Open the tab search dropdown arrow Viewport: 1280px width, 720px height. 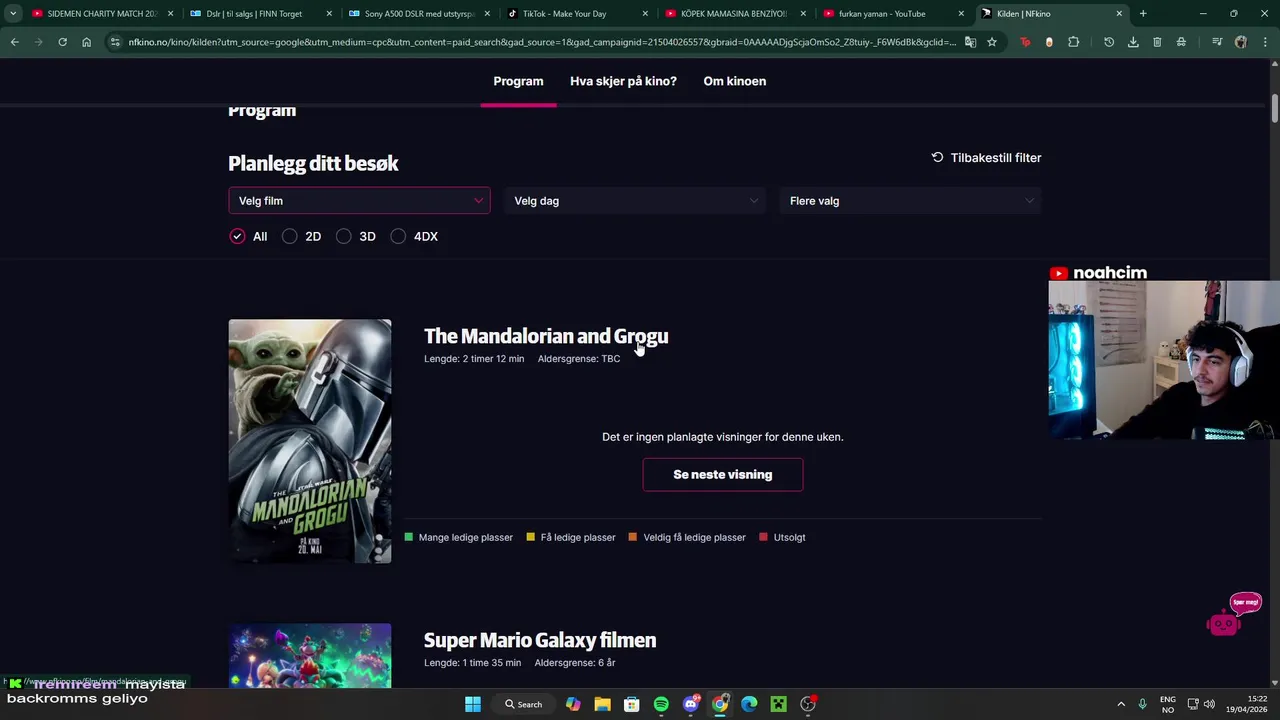point(13,14)
